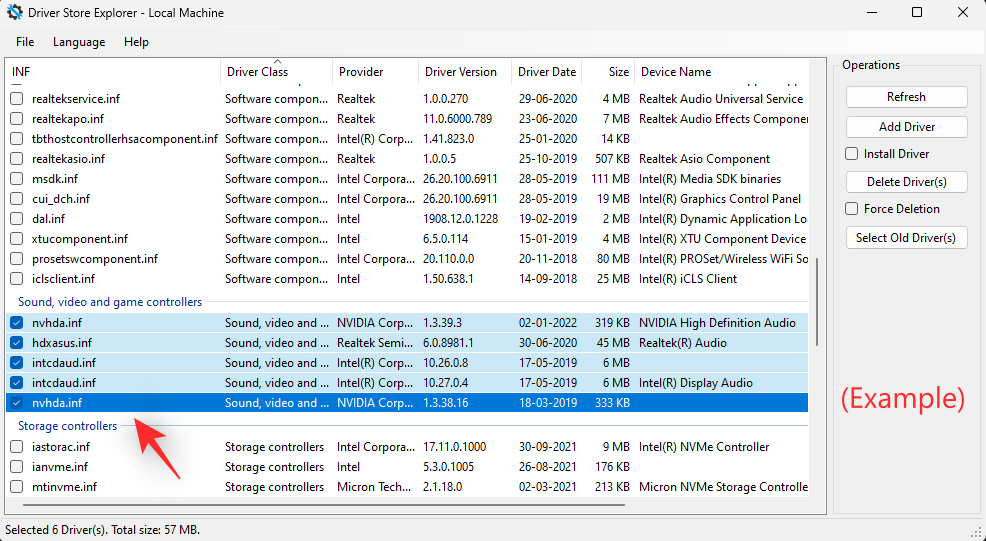Collapse the Storage controllers group
The height and width of the screenshot is (541, 986).
[67, 426]
